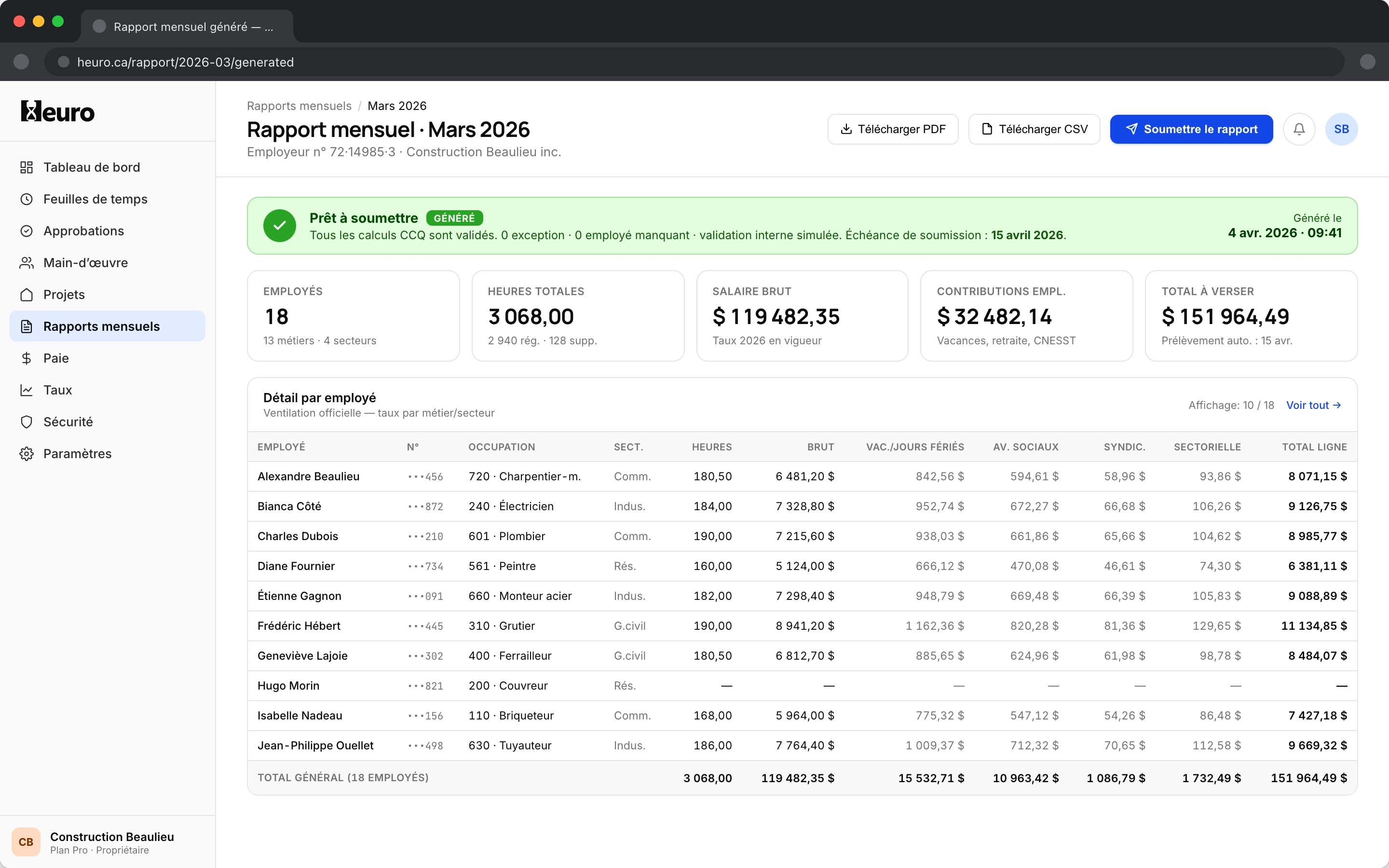Click the Tableau de bord grid icon

point(27,167)
